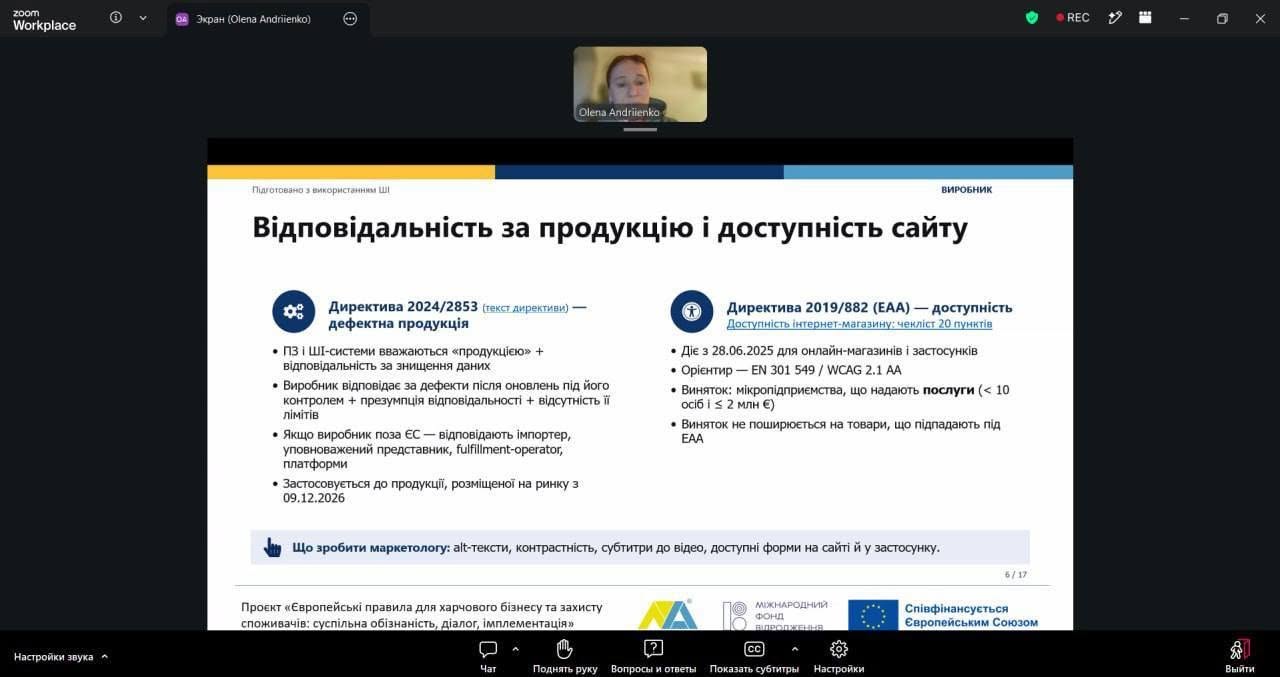The width and height of the screenshot is (1280, 677).
Task: Click the green security shield icon
Action: 1032,18
